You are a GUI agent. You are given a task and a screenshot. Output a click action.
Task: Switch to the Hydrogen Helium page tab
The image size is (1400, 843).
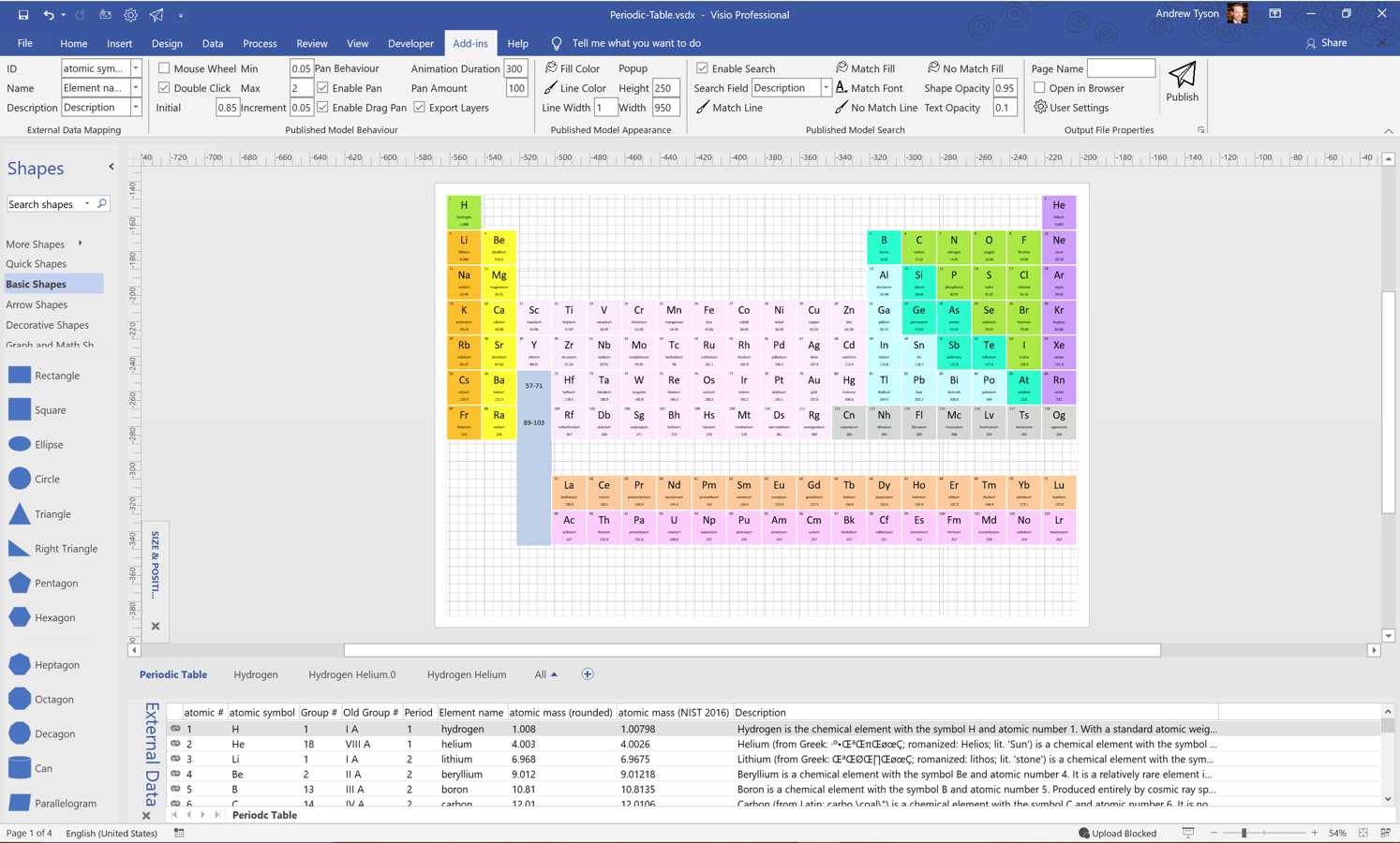pyautogui.click(x=467, y=674)
